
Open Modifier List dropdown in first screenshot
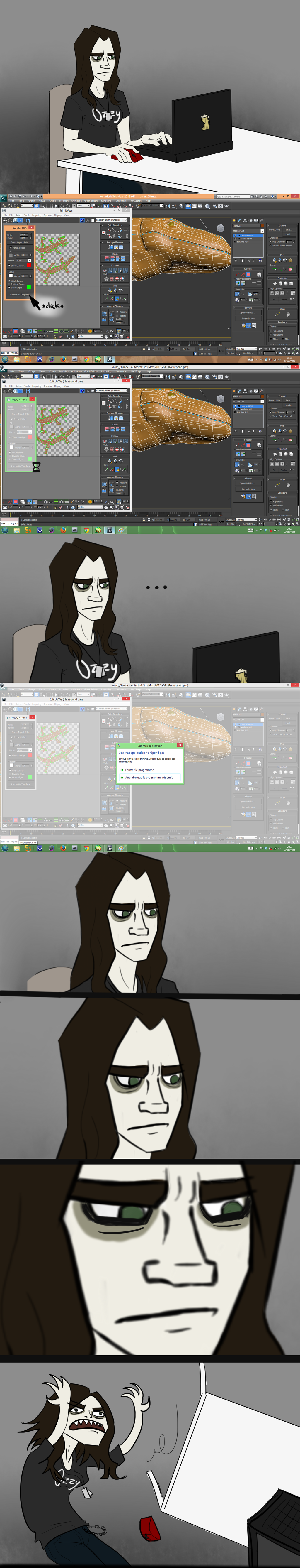tap(248, 231)
